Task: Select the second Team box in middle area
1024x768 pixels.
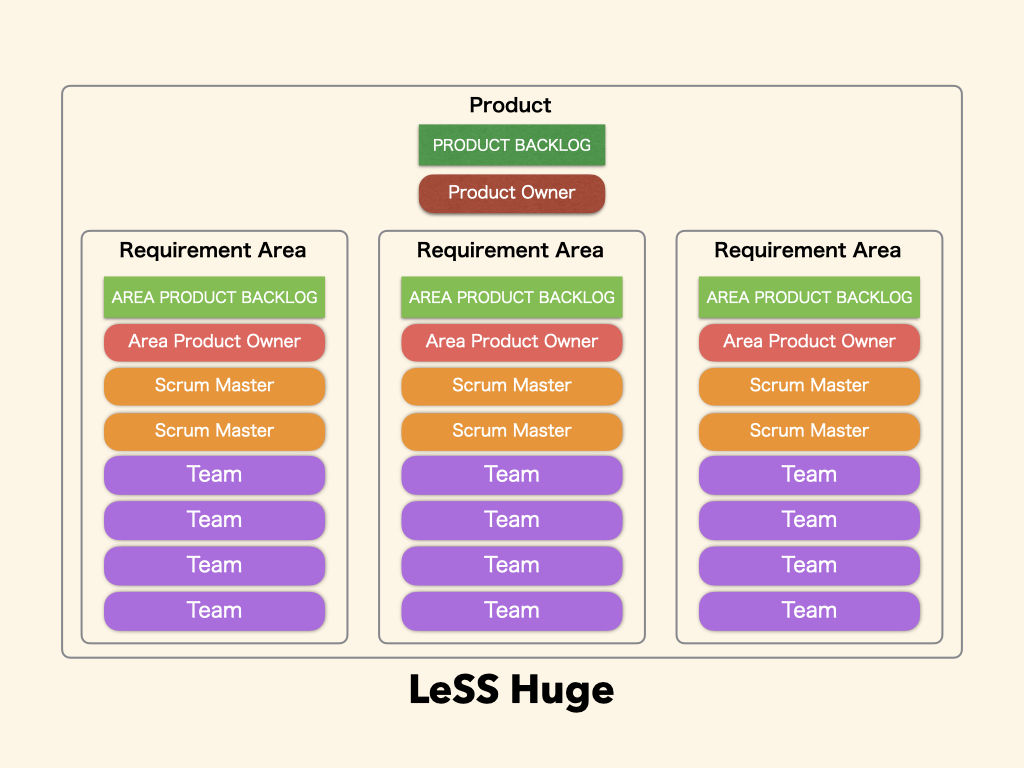Action: tap(511, 520)
